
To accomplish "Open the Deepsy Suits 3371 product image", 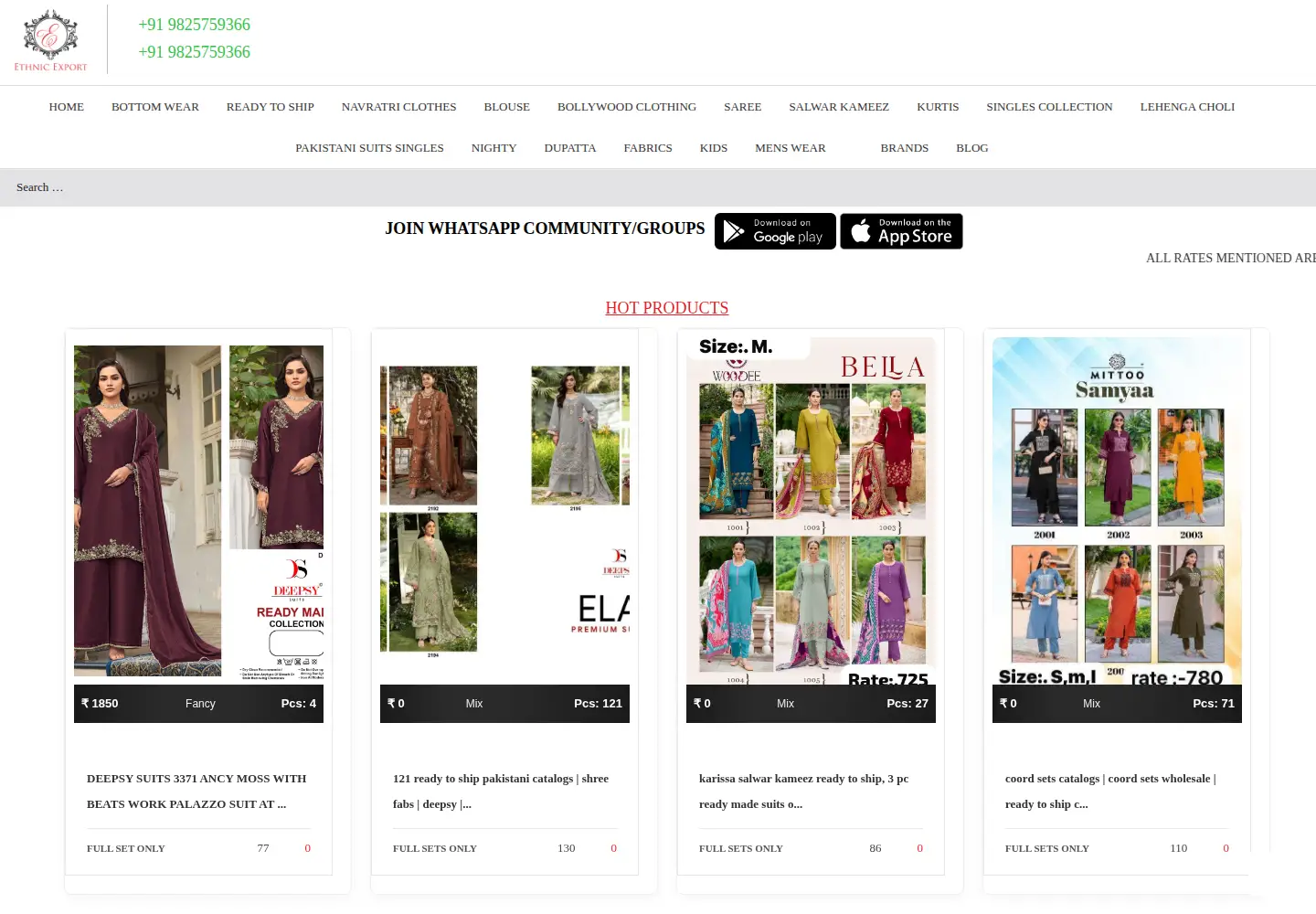I will point(198,511).
